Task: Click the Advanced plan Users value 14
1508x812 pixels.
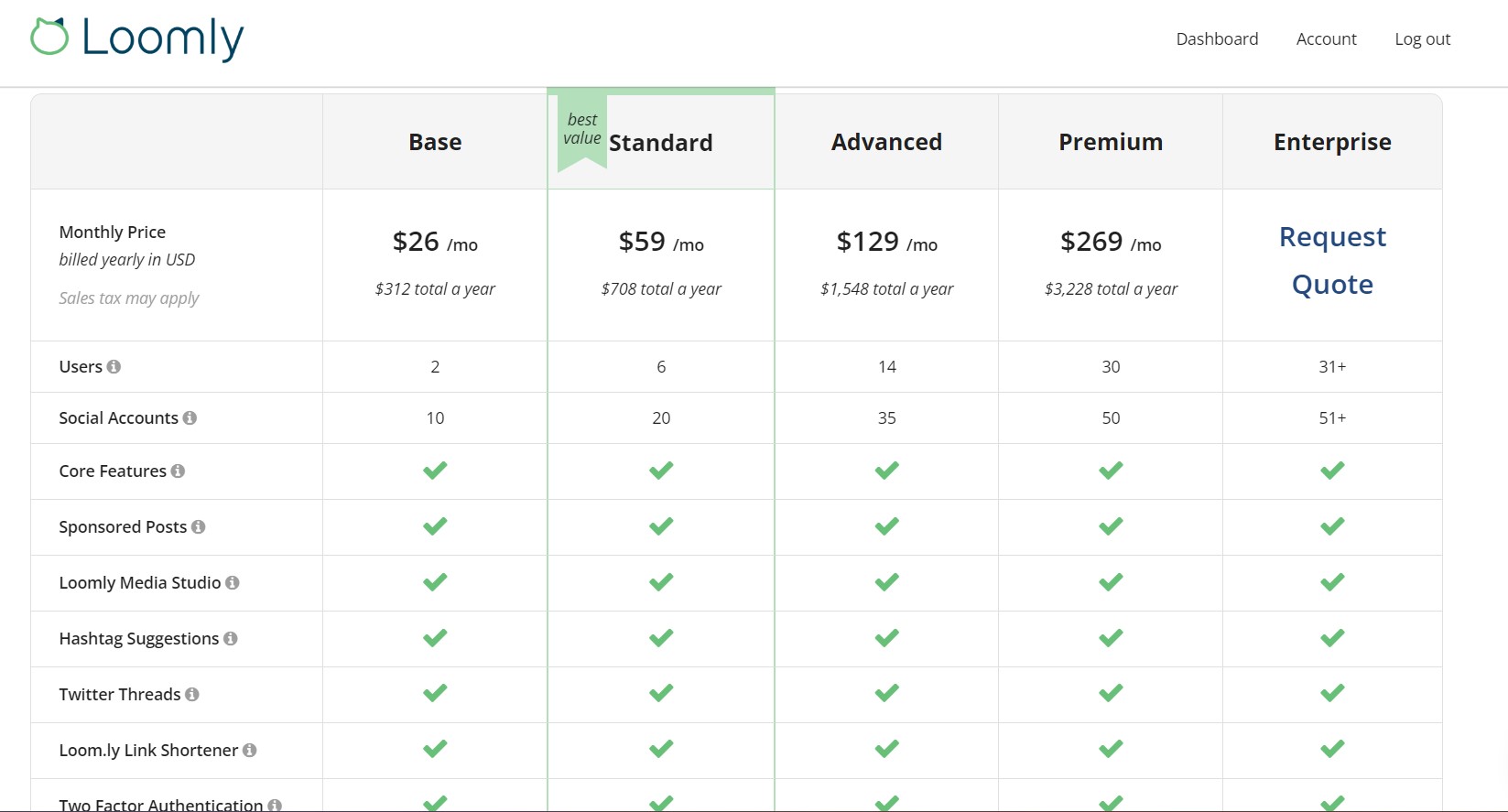Action: [886, 366]
